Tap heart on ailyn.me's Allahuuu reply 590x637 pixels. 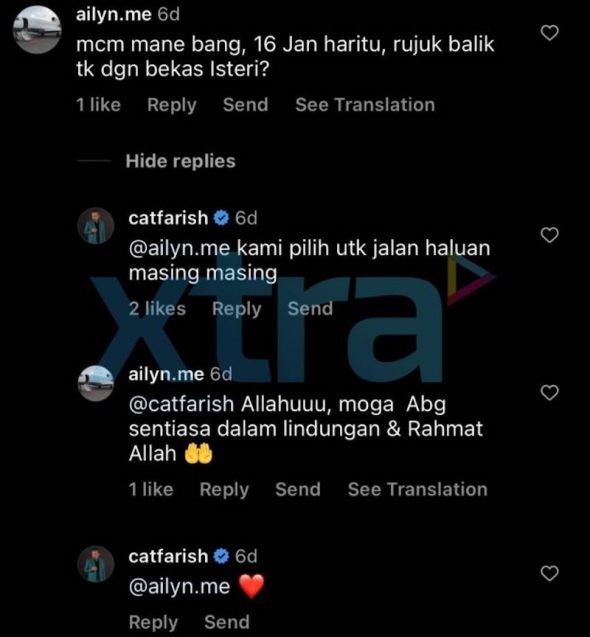coord(550,392)
